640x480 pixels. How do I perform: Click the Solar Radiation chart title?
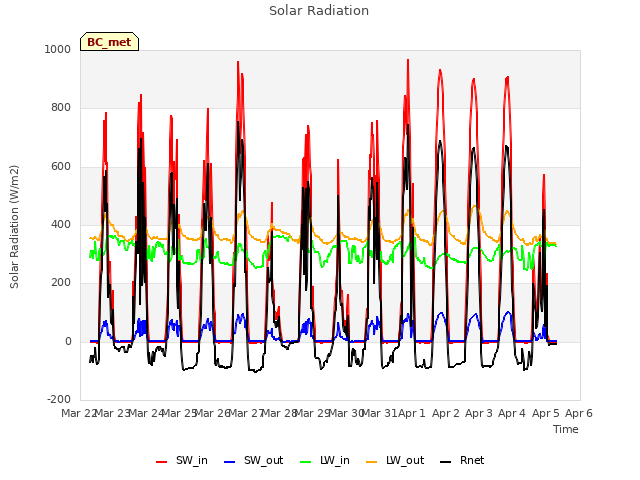pyautogui.click(x=319, y=11)
